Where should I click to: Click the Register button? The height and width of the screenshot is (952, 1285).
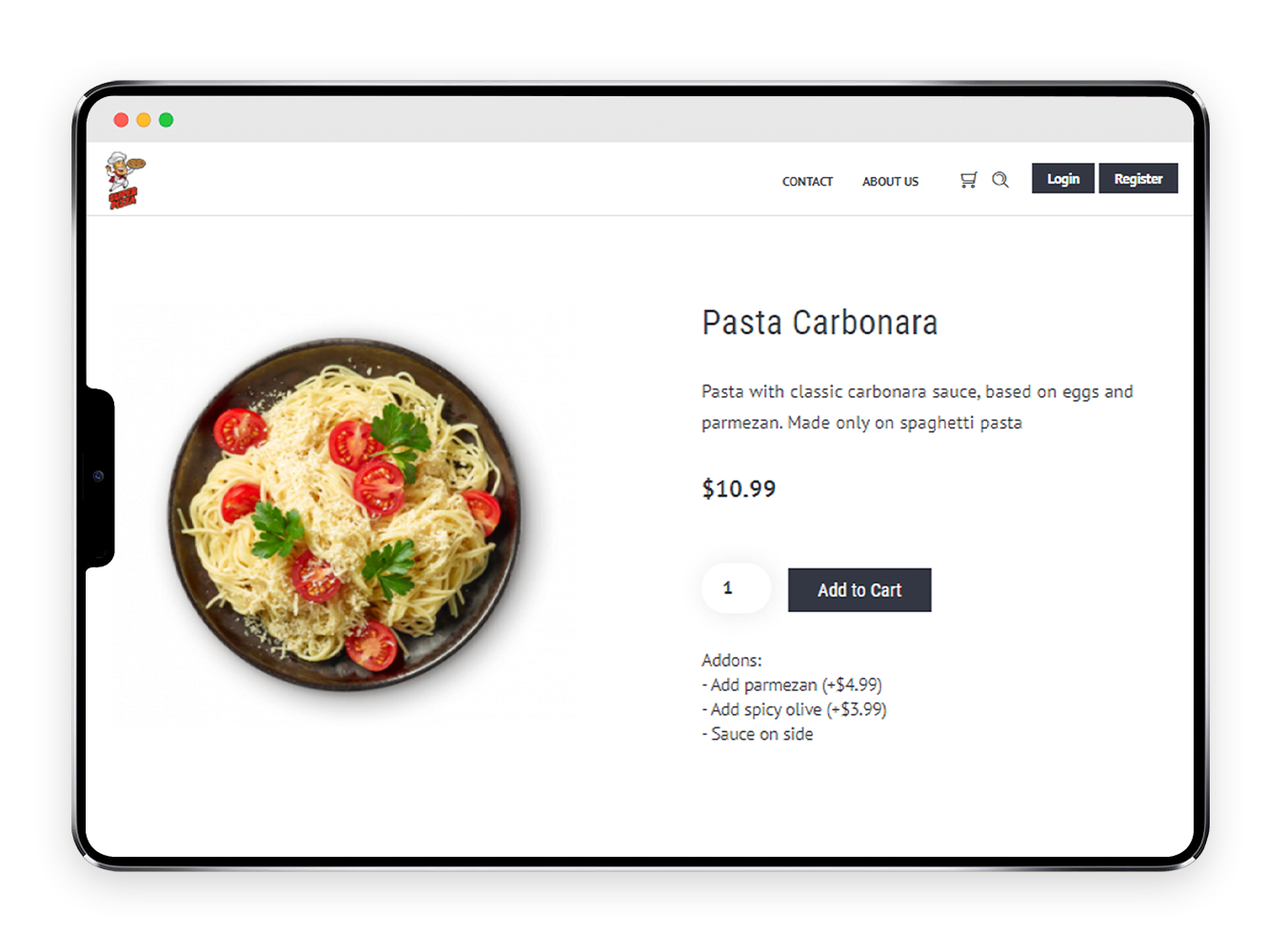[1138, 179]
